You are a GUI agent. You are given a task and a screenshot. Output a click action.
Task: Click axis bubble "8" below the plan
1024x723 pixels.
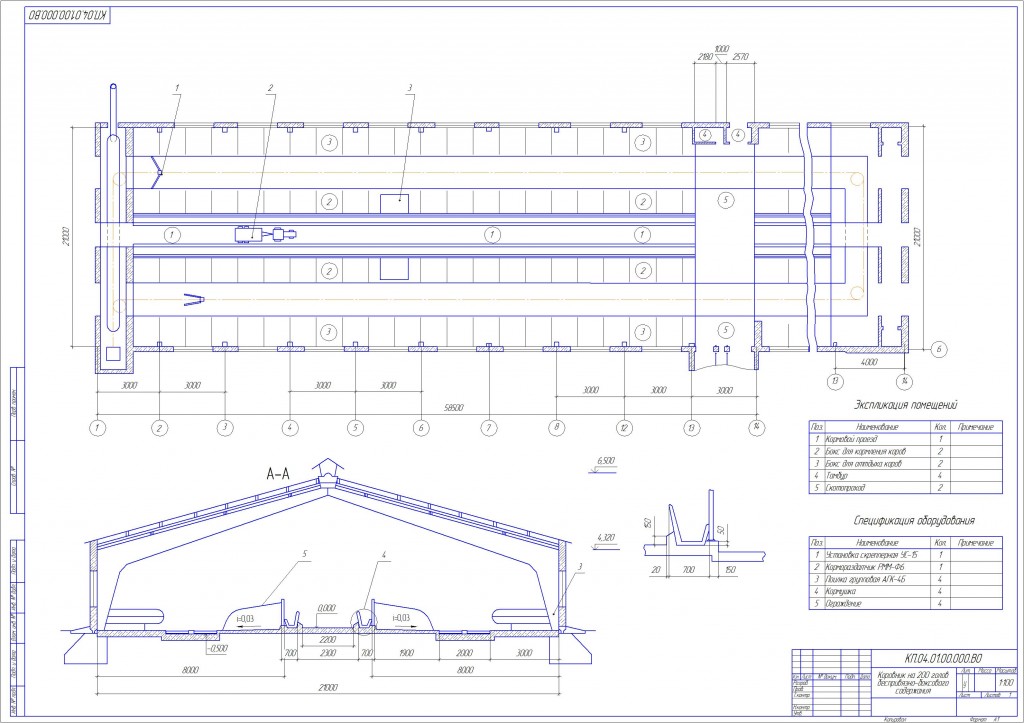556,428
